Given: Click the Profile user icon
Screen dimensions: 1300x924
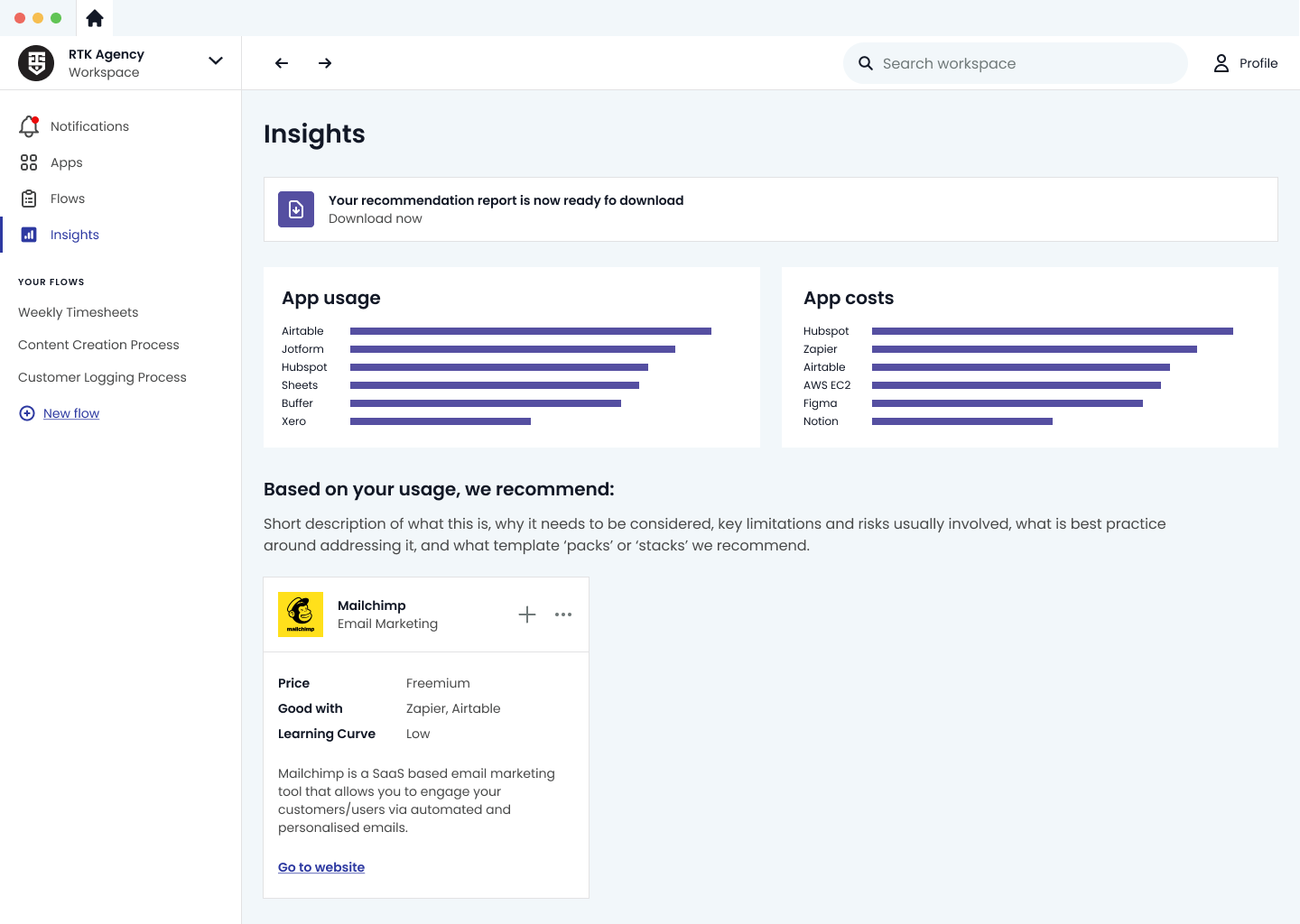Looking at the screenshot, I should pyautogui.click(x=1221, y=63).
